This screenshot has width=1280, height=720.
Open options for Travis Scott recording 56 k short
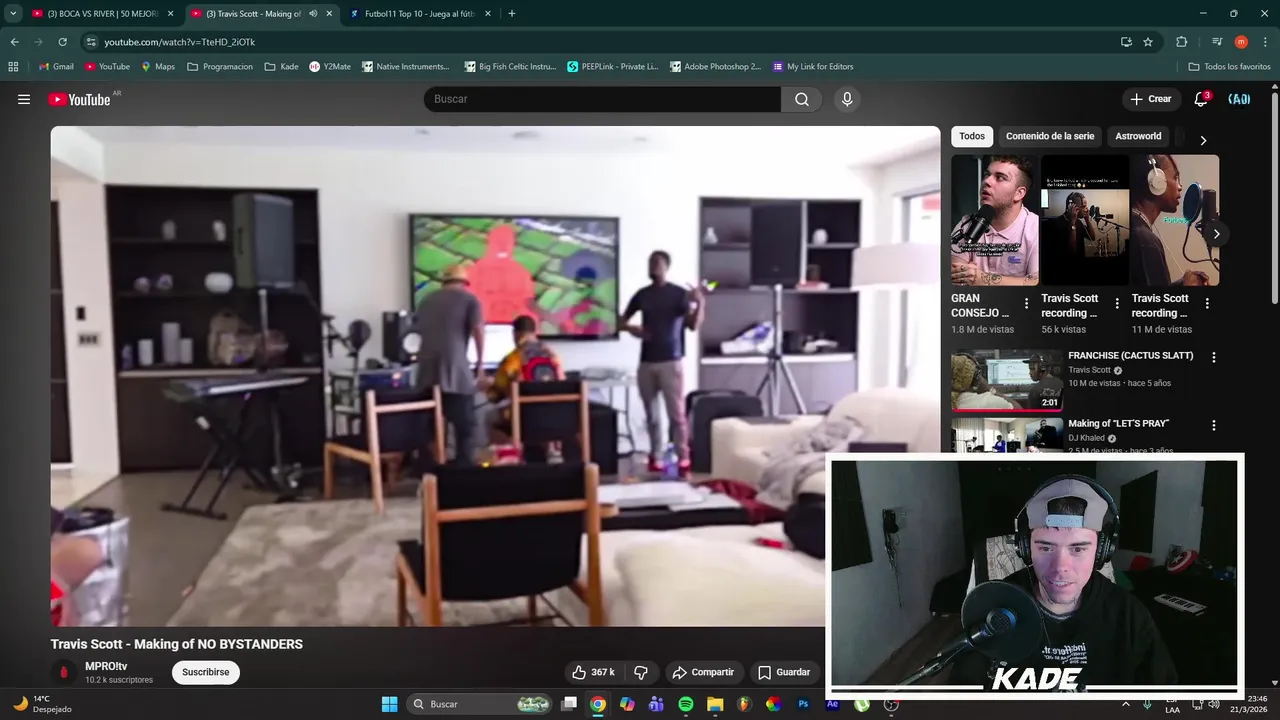[x=1116, y=303]
